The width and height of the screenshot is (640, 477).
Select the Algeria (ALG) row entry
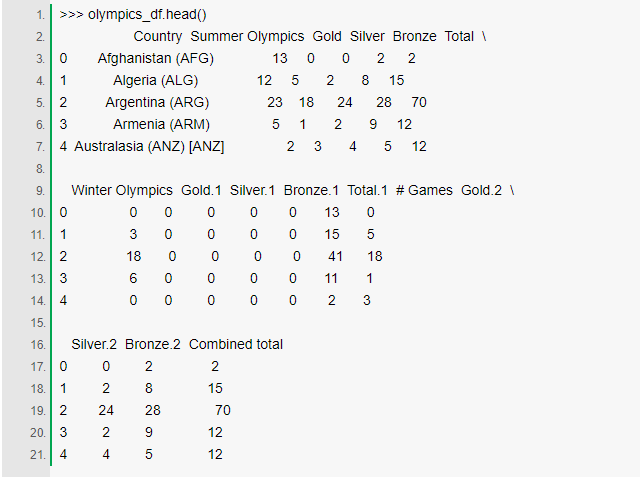point(156,80)
